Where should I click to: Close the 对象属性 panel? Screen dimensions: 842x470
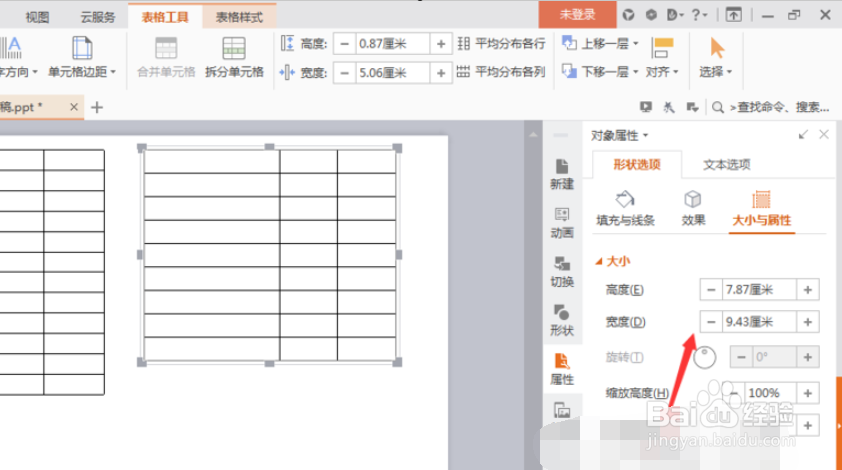[x=824, y=134]
